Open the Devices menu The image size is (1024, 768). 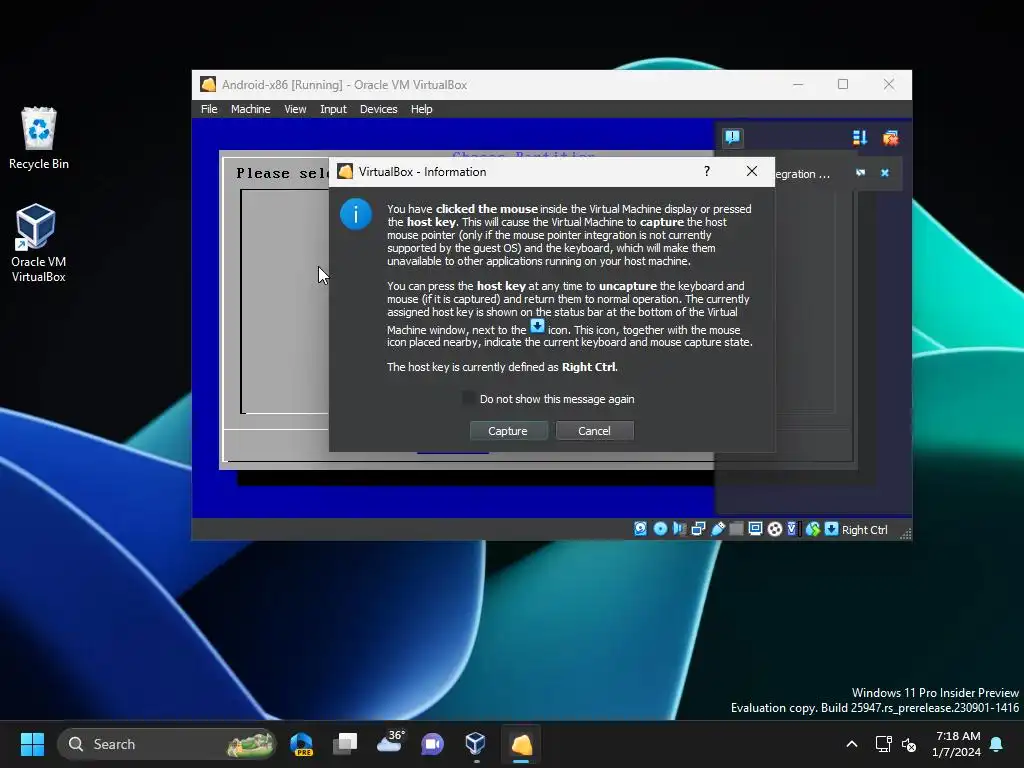pyautogui.click(x=379, y=109)
